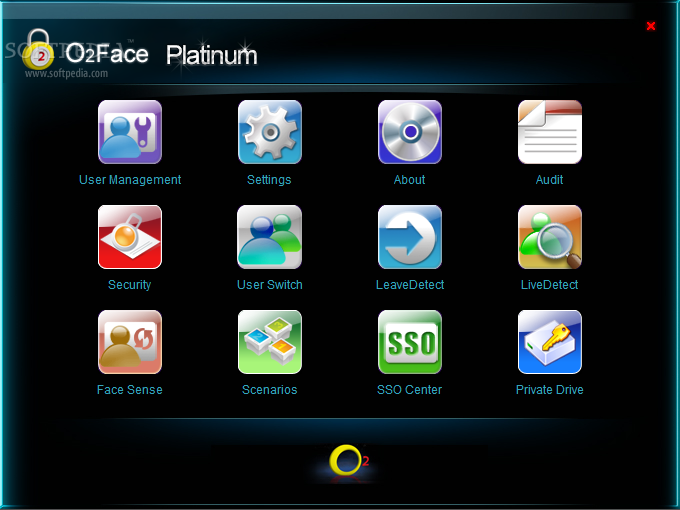
Task: Click the 'Face Sense' label
Action: [130, 389]
